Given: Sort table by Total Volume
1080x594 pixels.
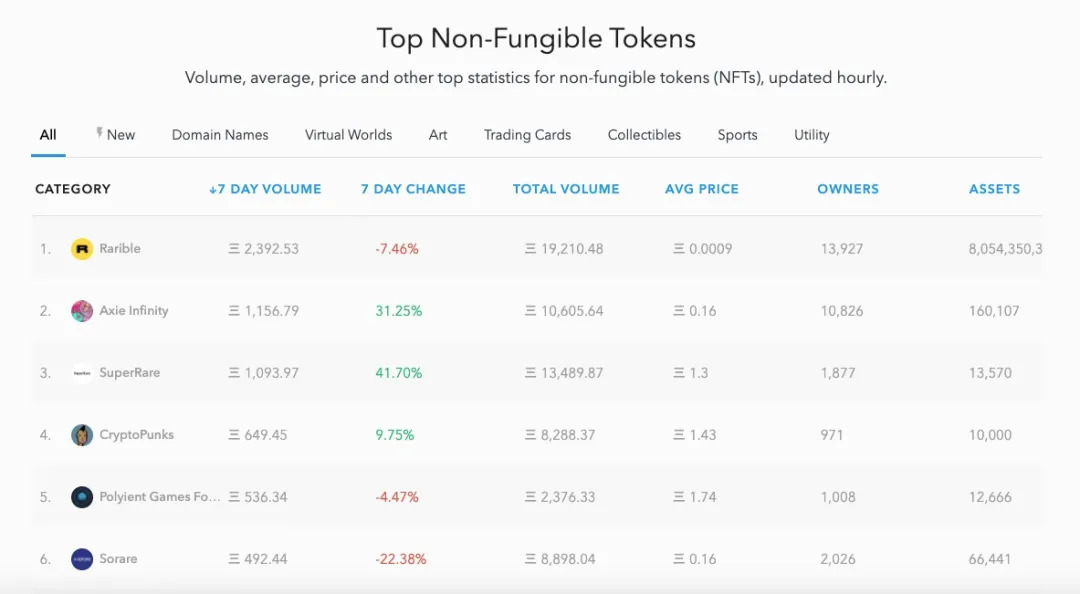Looking at the screenshot, I should coord(566,189).
